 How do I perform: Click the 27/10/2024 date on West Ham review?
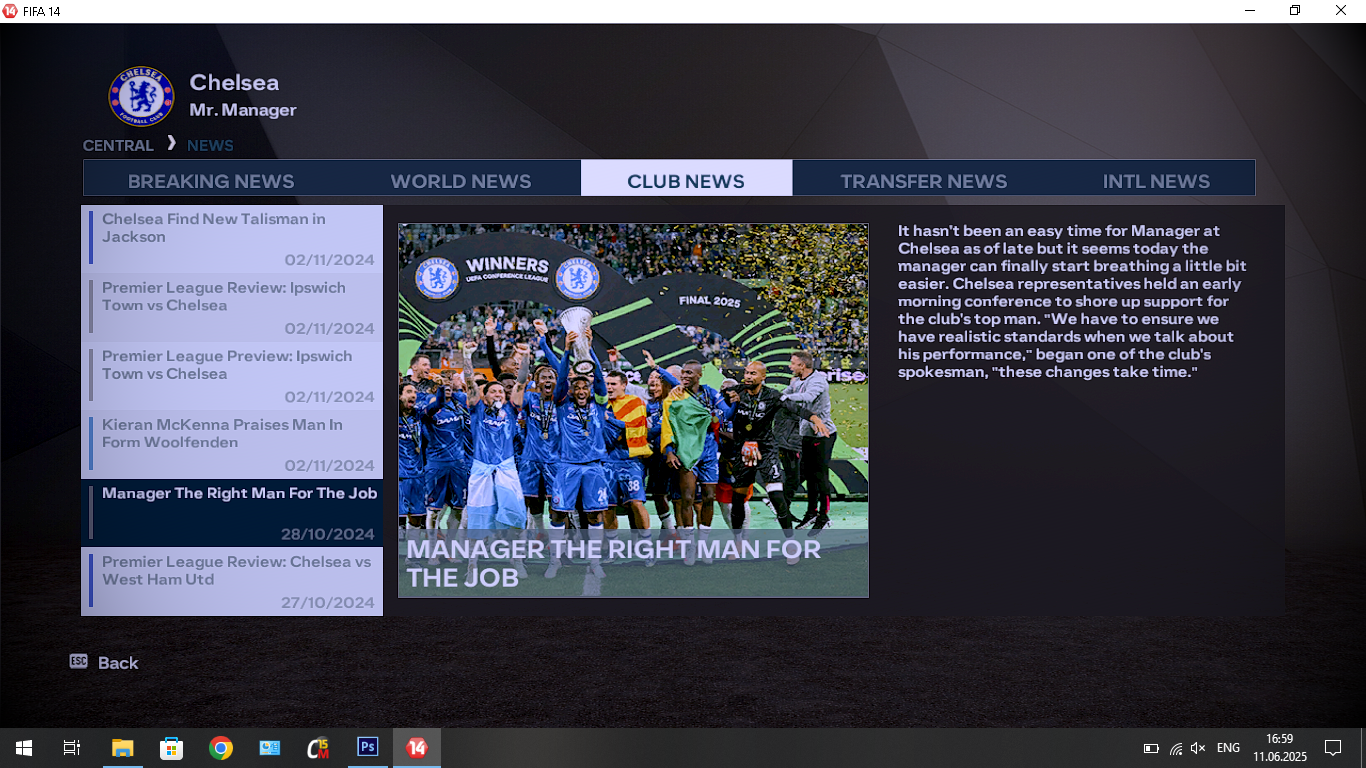click(327, 603)
